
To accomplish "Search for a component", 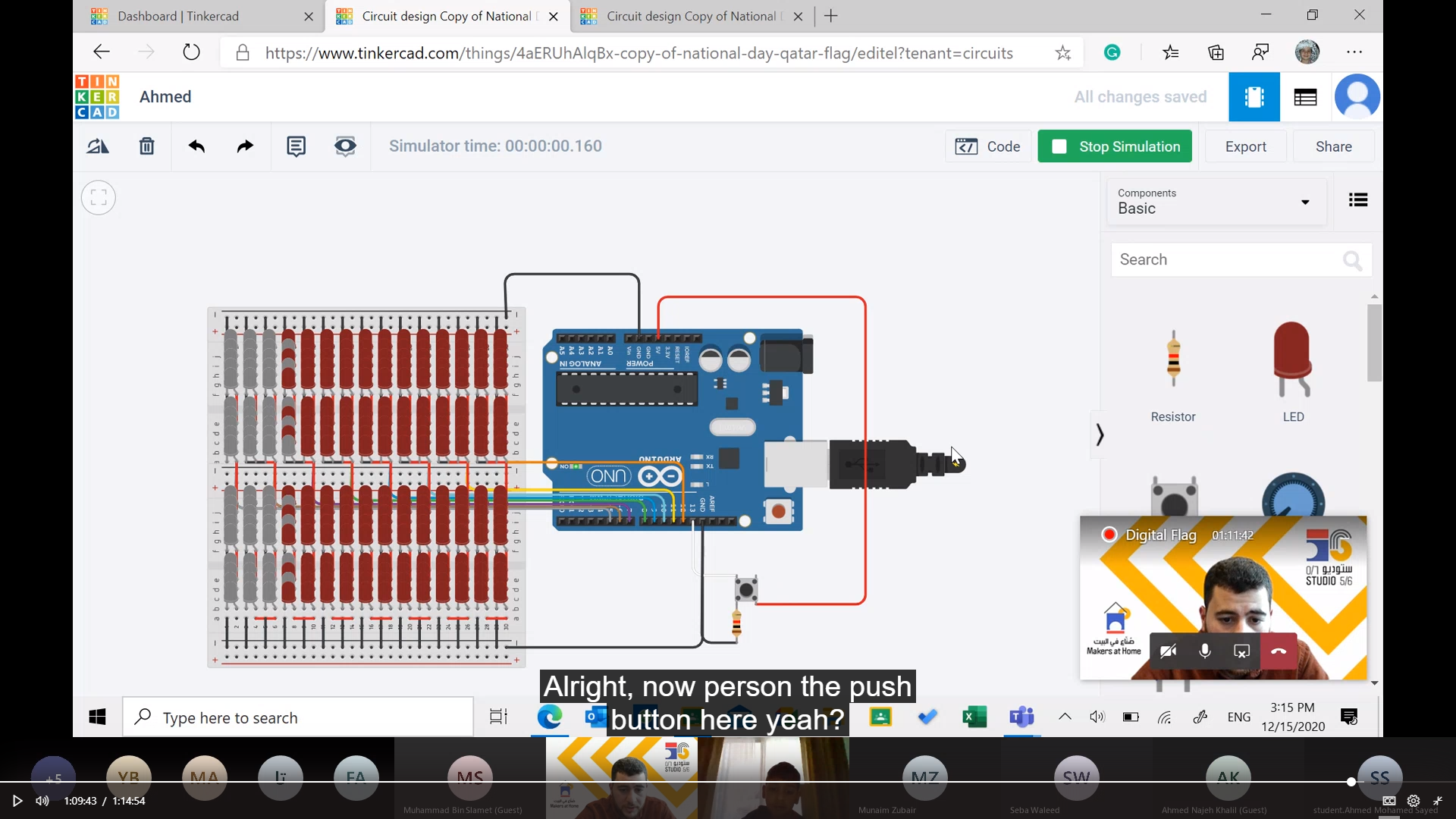I will pos(1241,259).
